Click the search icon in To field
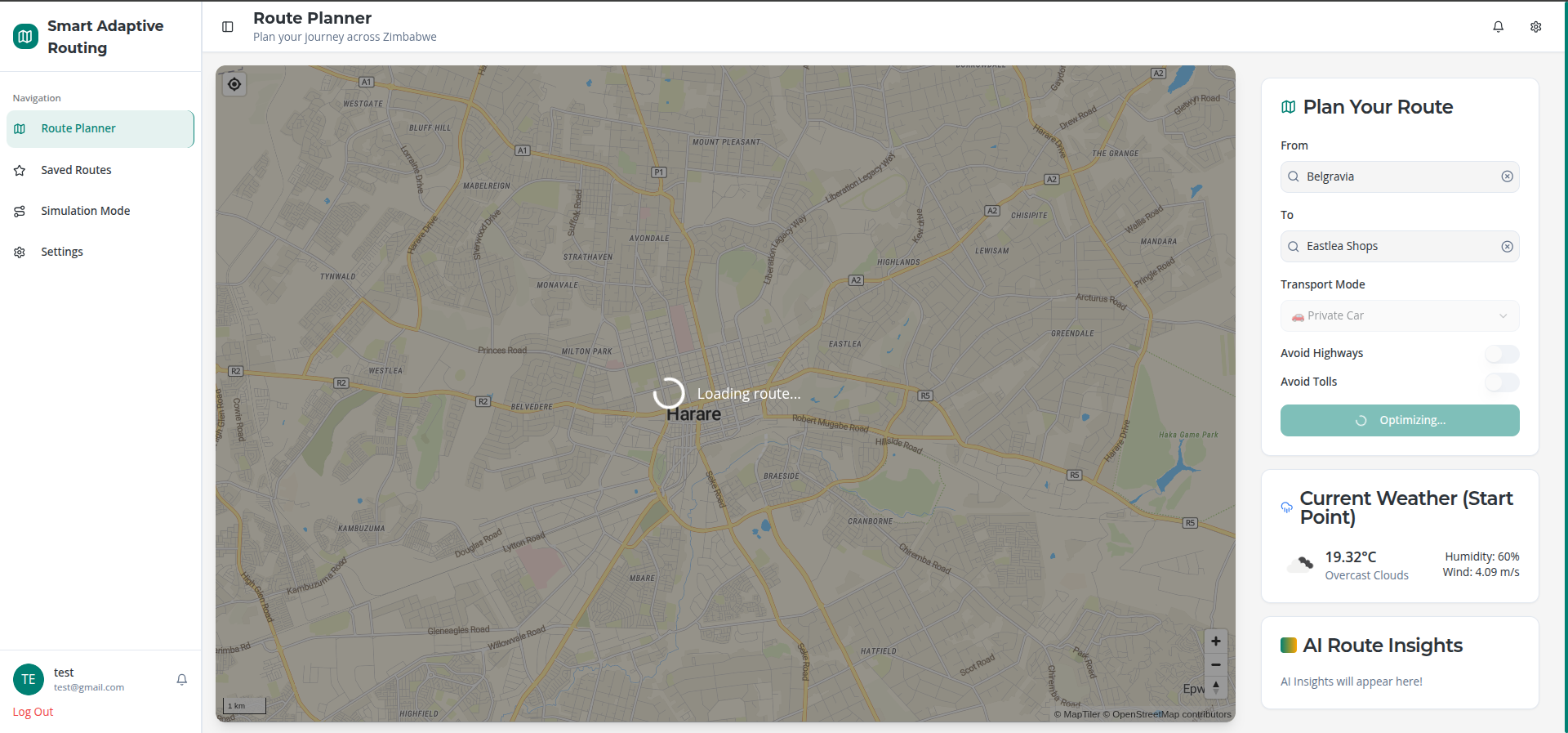Viewport: 1568px width, 733px height. [1294, 247]
